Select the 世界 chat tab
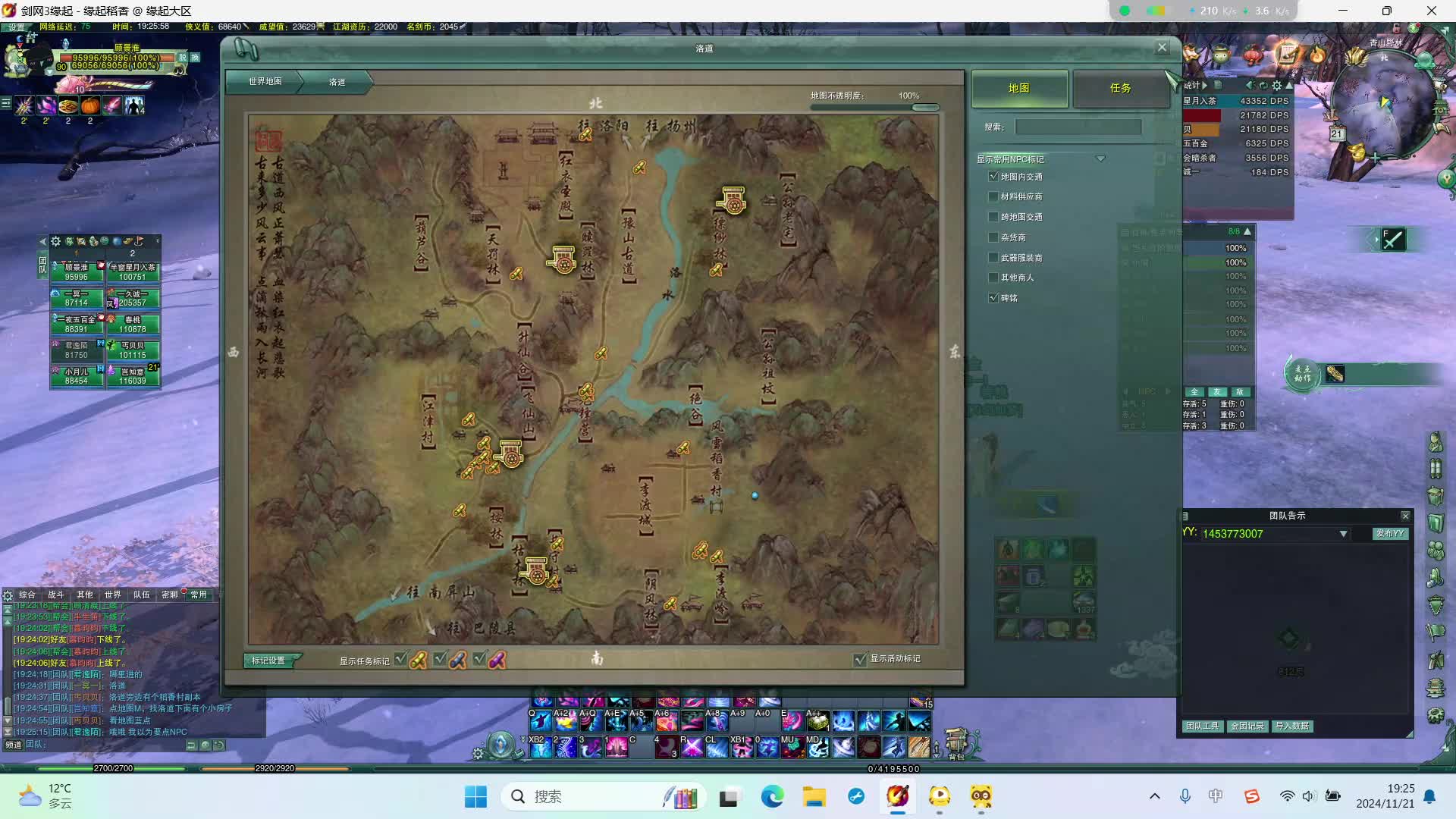The height and width of the screenshot is (819, 1456). click(x=112, y=595)
